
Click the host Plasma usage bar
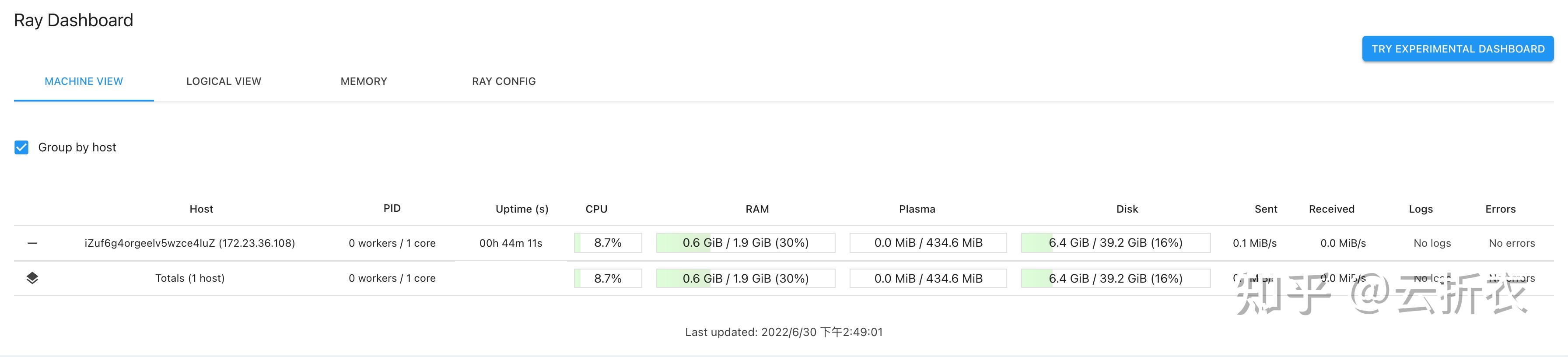point(927,243)
